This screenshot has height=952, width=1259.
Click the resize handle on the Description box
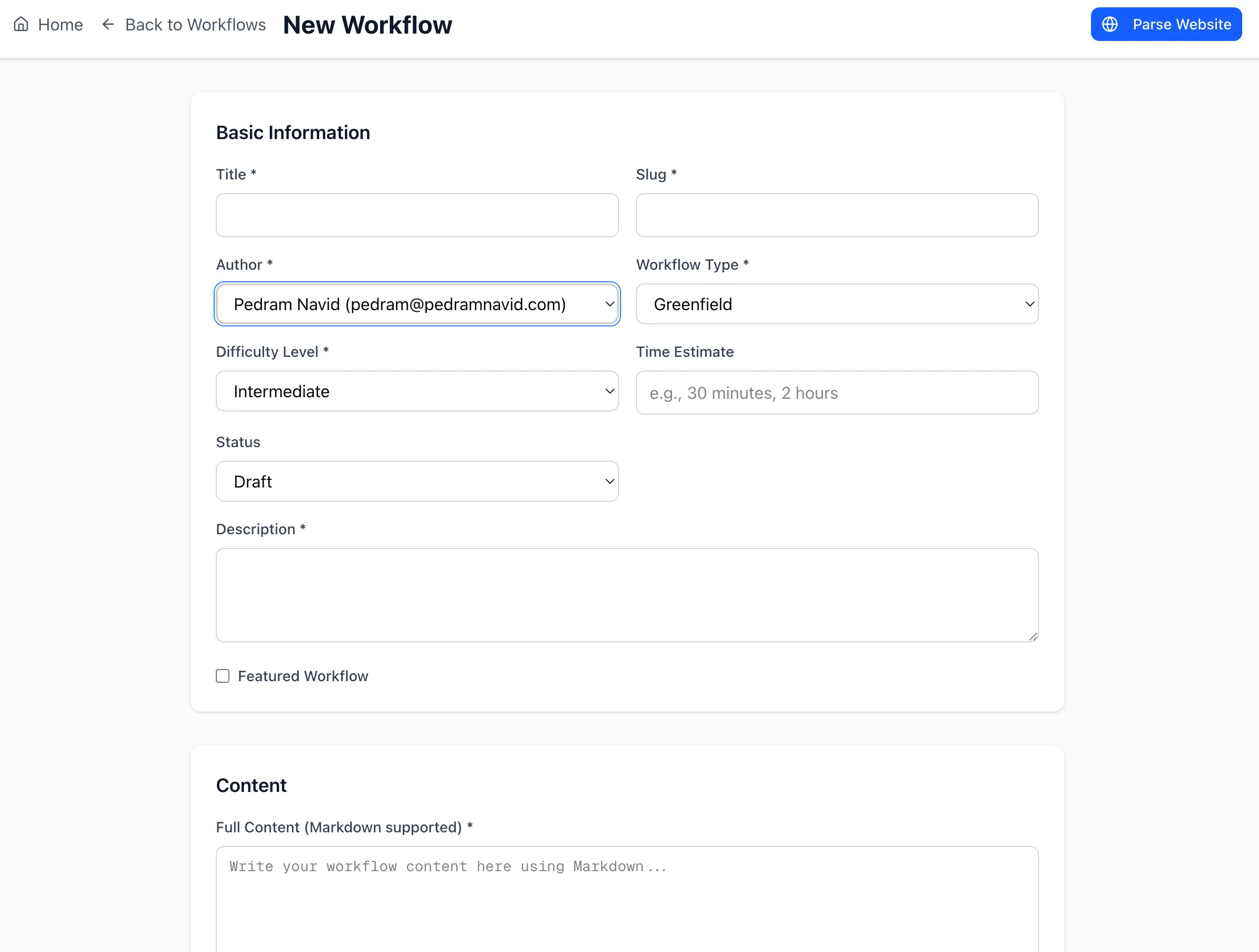(1033, 637)
